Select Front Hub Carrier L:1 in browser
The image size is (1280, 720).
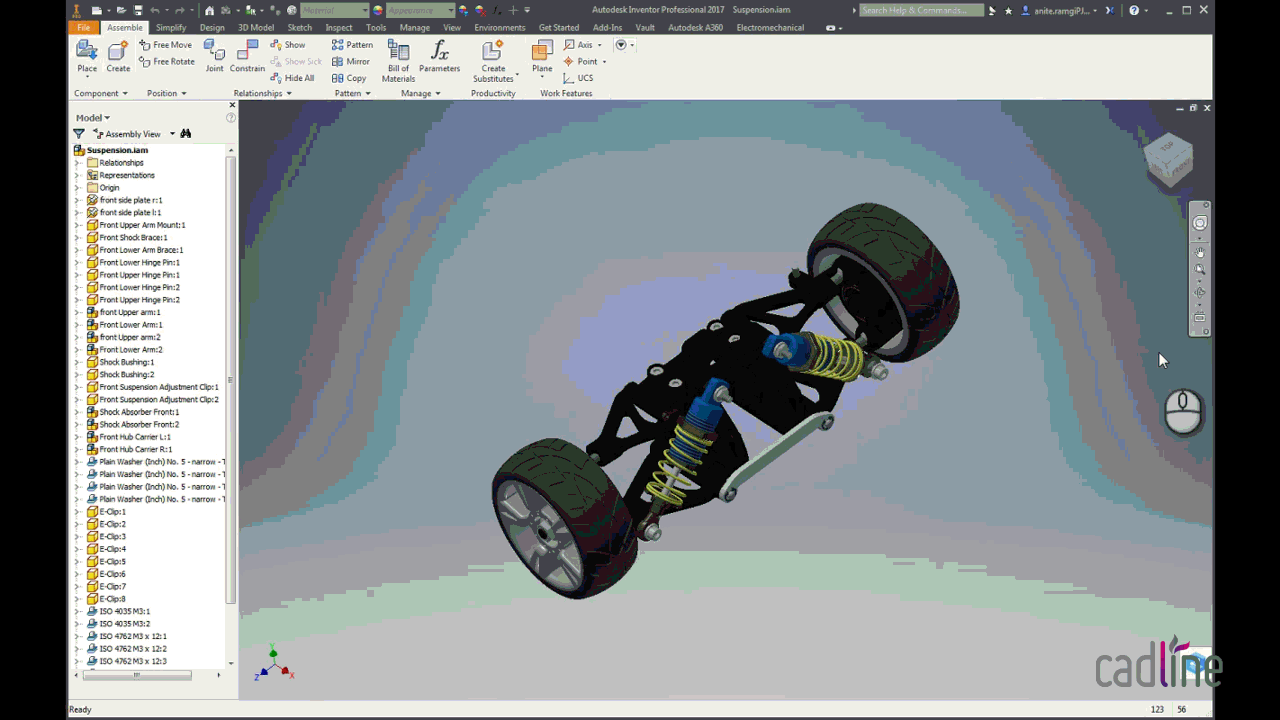[135, 437]
